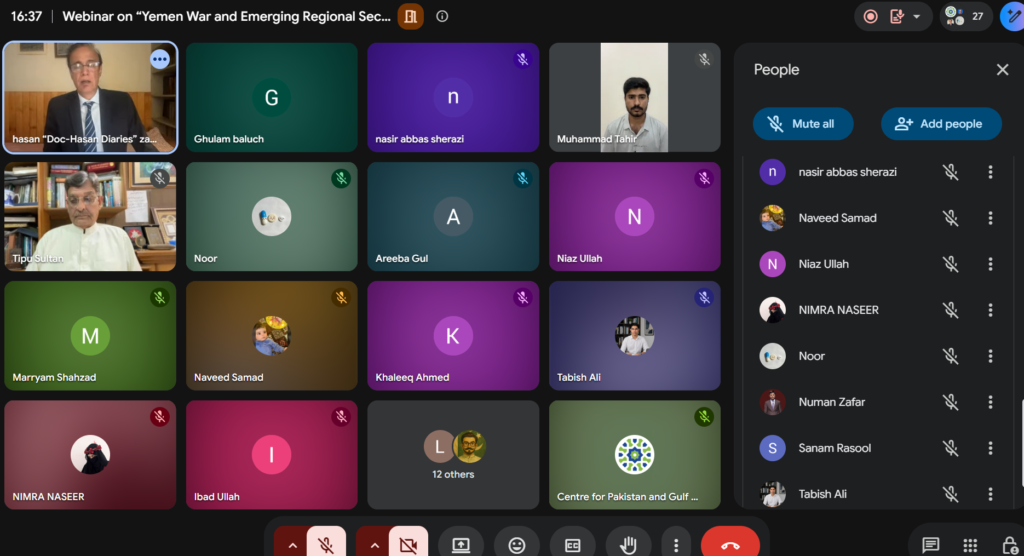Click the muted mic icon on Niaz Ullah tile
The image size is (1024, 556).
click(x=704, y=178)
